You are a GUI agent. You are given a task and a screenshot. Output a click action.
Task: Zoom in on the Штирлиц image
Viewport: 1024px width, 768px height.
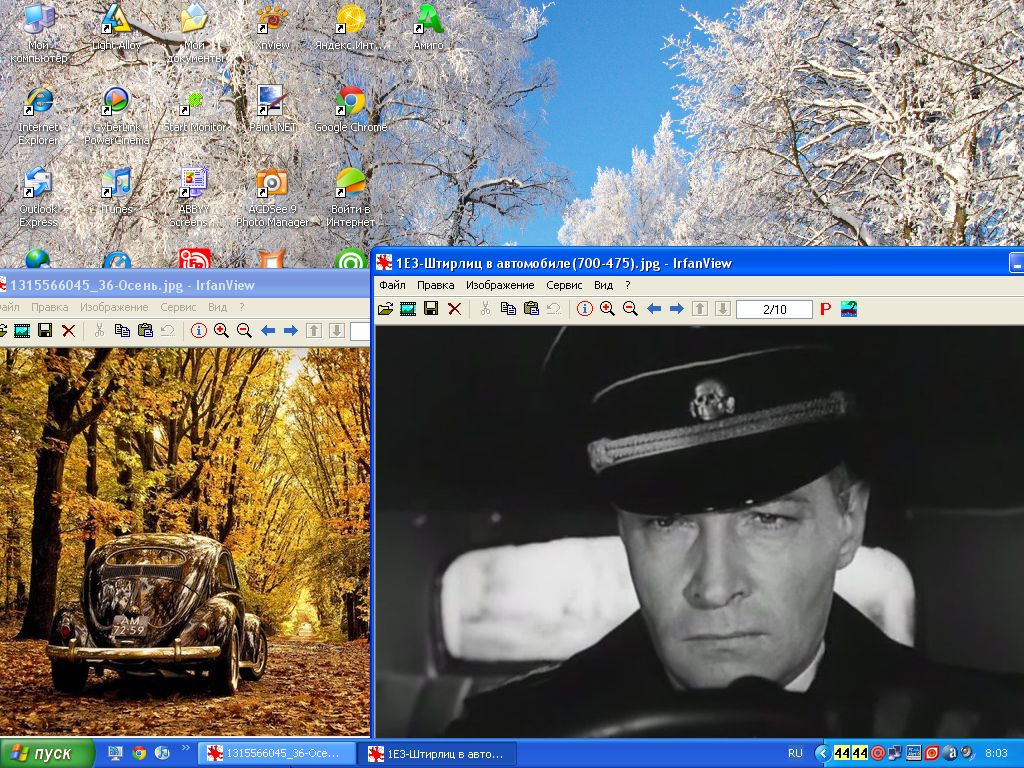coord(607,309)
